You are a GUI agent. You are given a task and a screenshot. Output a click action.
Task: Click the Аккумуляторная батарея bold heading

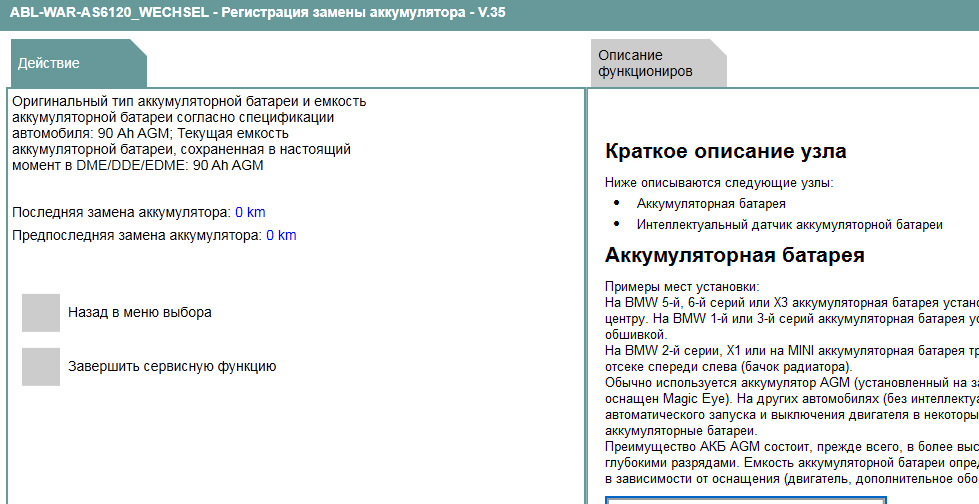pyautogui.click(x=735, y=255)
